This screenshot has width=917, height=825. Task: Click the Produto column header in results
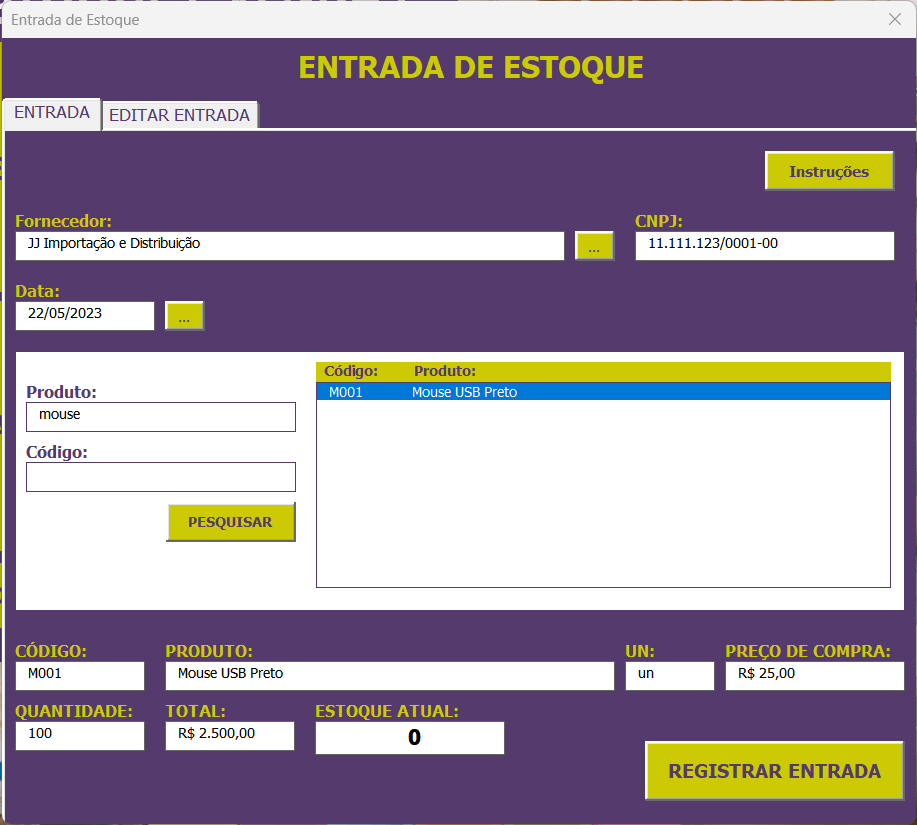[445, 371]
